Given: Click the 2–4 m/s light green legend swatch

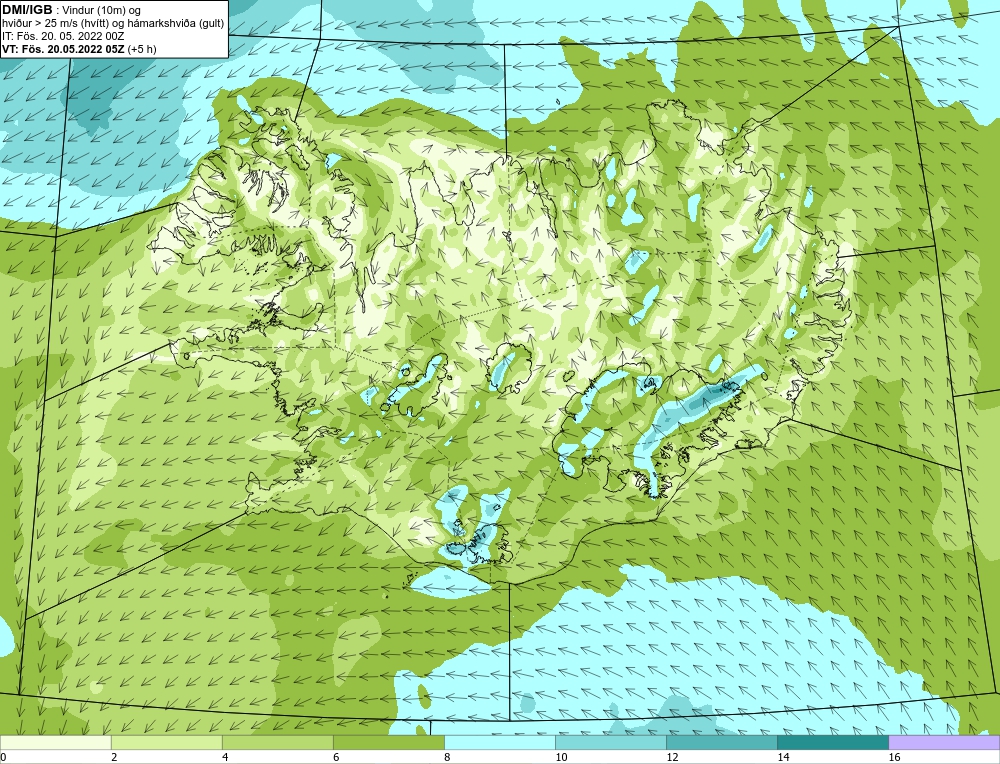Looking at the screenshot, I should click(x=166, y=742).
